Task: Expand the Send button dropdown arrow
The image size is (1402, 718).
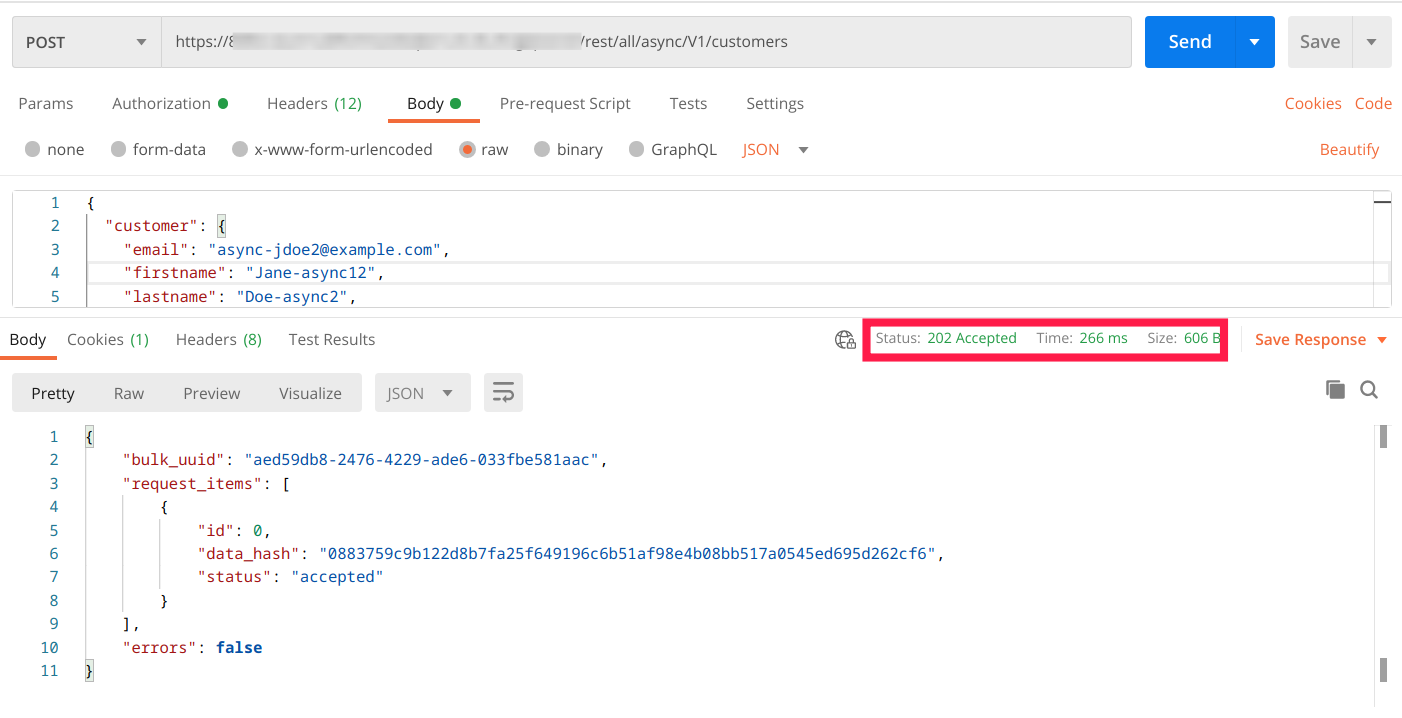Action: click(1254, 42)
